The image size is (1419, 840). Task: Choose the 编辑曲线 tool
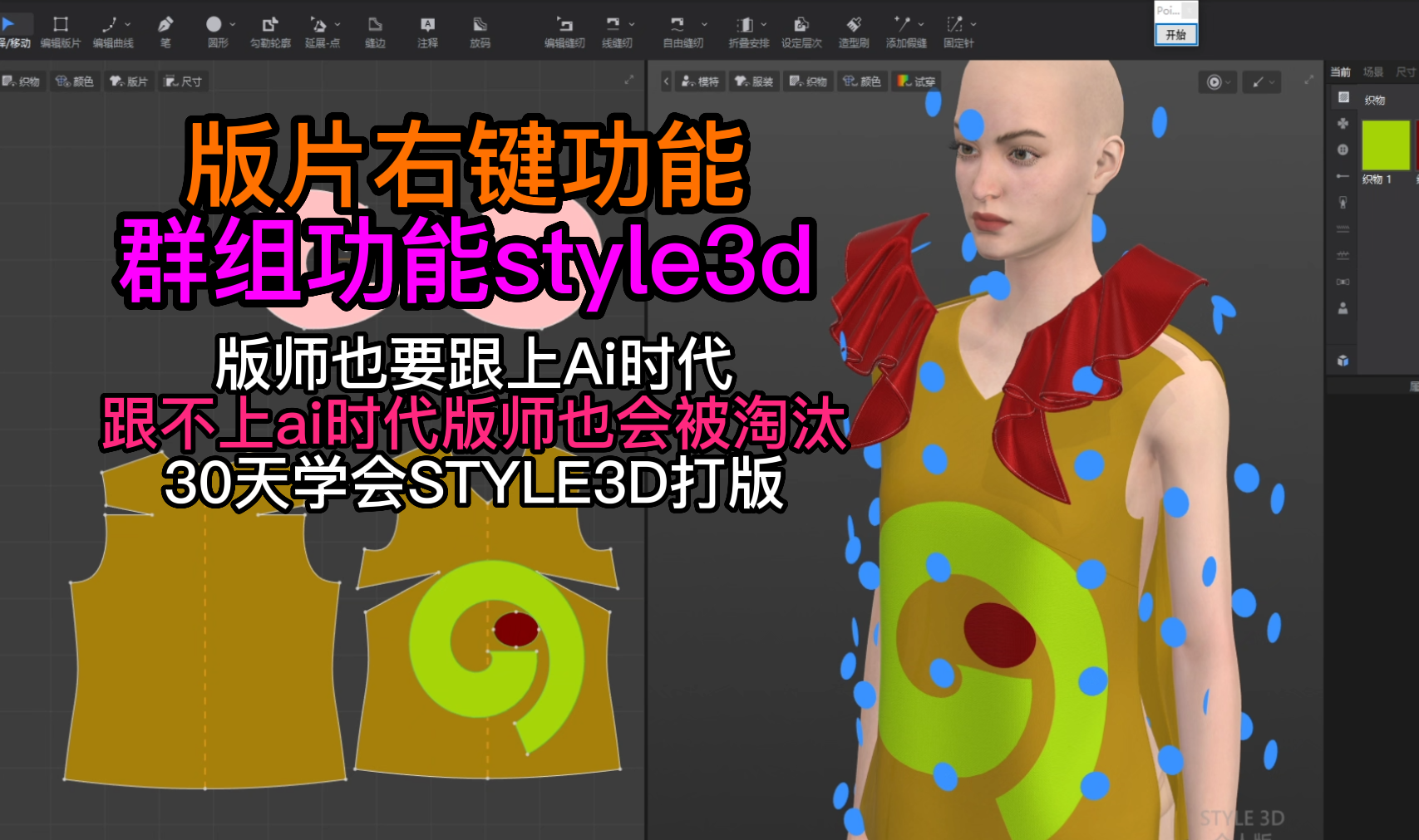pos(112,32)
